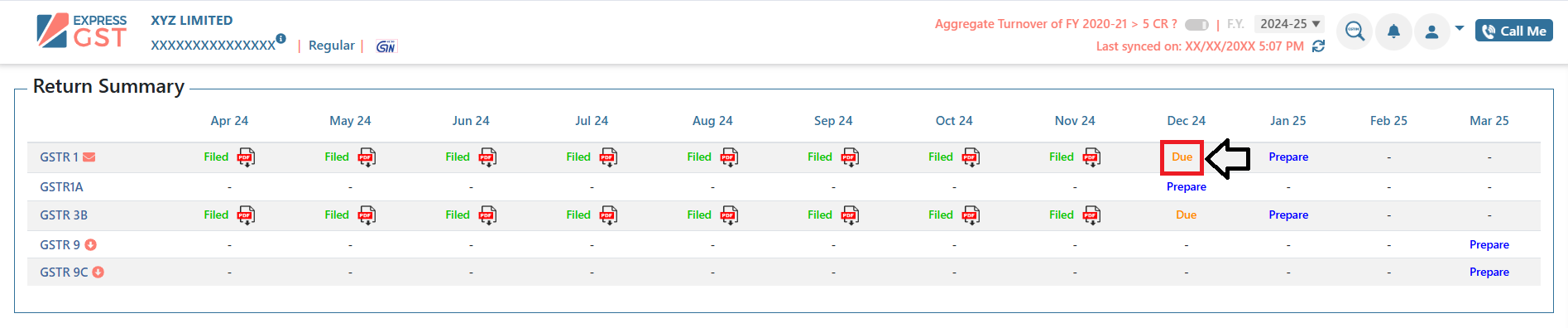The image size is (1568, 328).
Task: Click Prepare for GSTR1A Dec 24
Action: (x=1186, y=187)
